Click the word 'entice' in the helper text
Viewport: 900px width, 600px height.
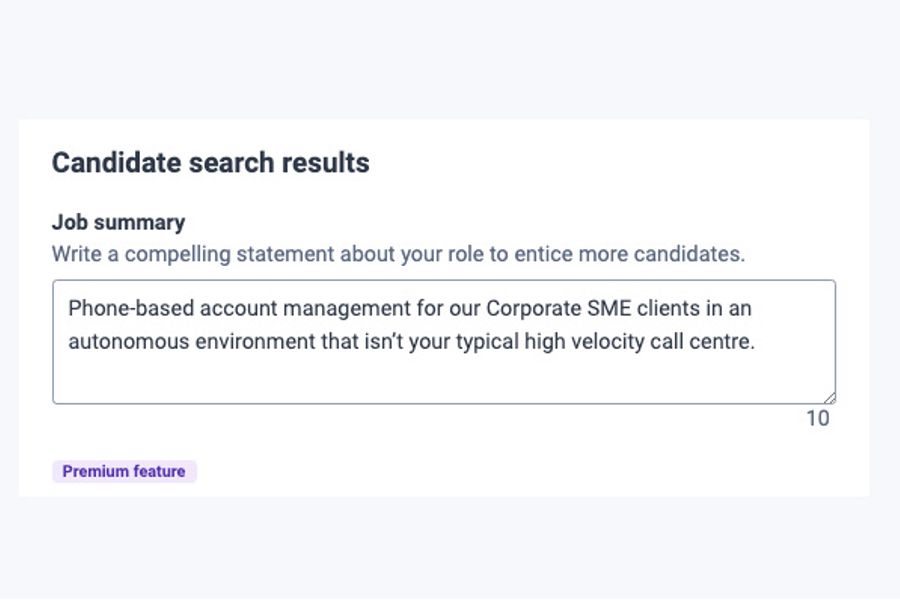pyautogui.click(x=540, y=253)
